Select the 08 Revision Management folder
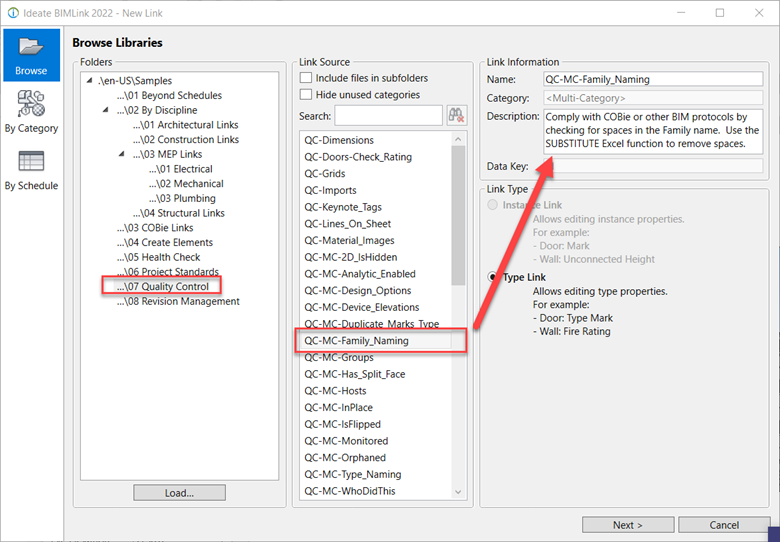Viewport: 780px width, 542px height. [x=178, y=301]
